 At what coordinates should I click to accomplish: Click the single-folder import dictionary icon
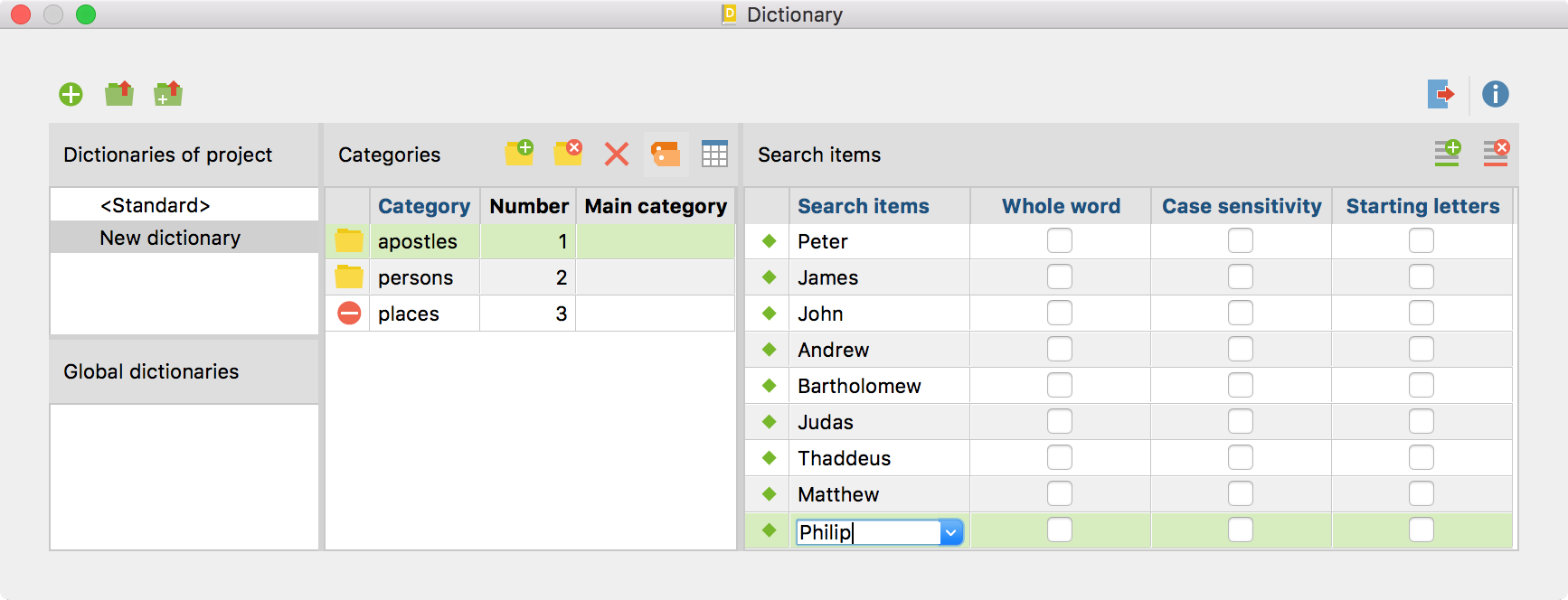coord(119,93)
